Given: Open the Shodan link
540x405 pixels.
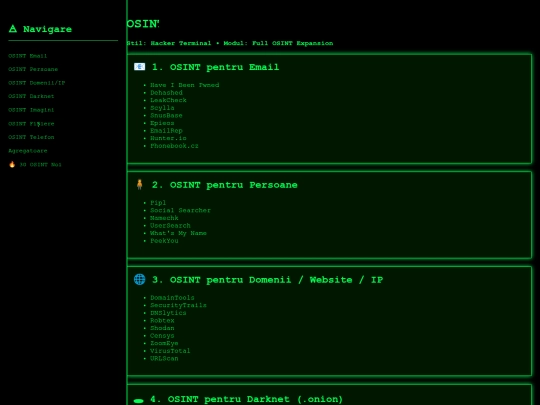Looking at the screenshot, I should (x=162, y=328).
